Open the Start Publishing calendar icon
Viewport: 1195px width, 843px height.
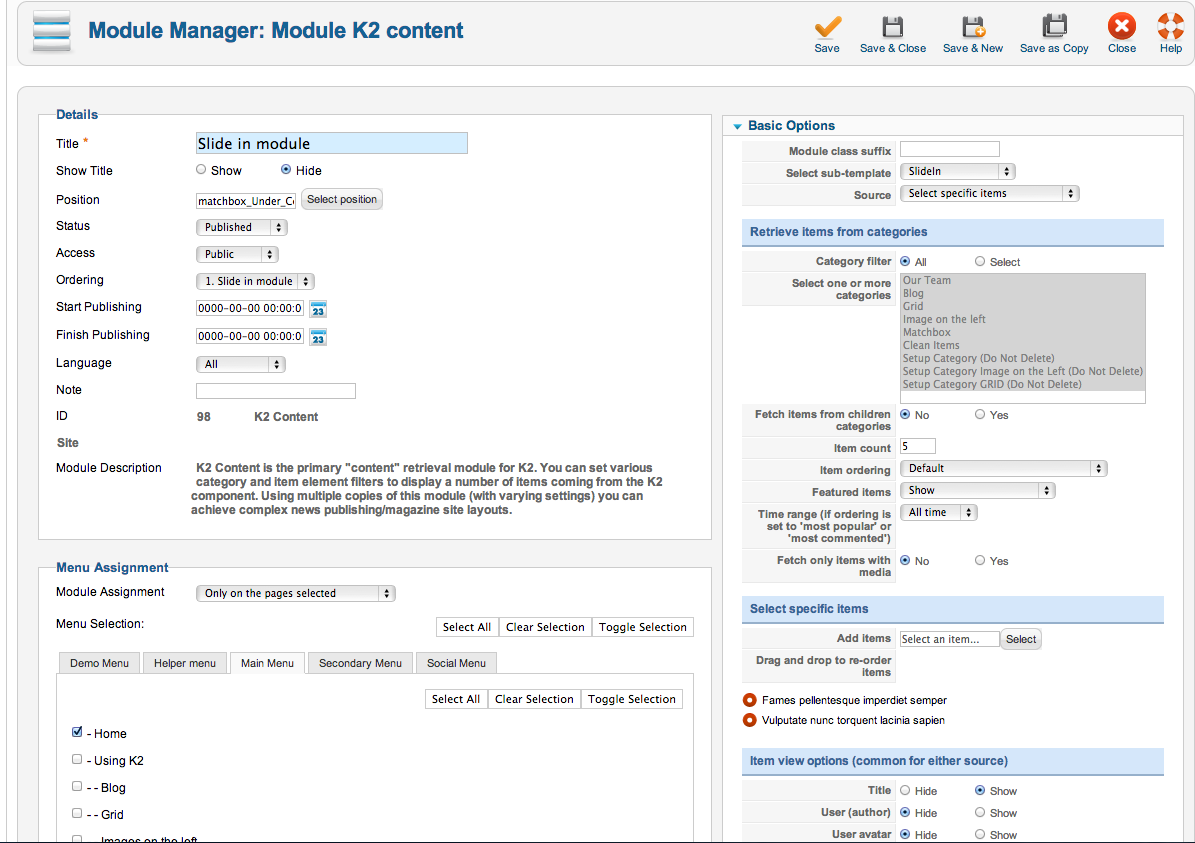[x=318, y=309]
